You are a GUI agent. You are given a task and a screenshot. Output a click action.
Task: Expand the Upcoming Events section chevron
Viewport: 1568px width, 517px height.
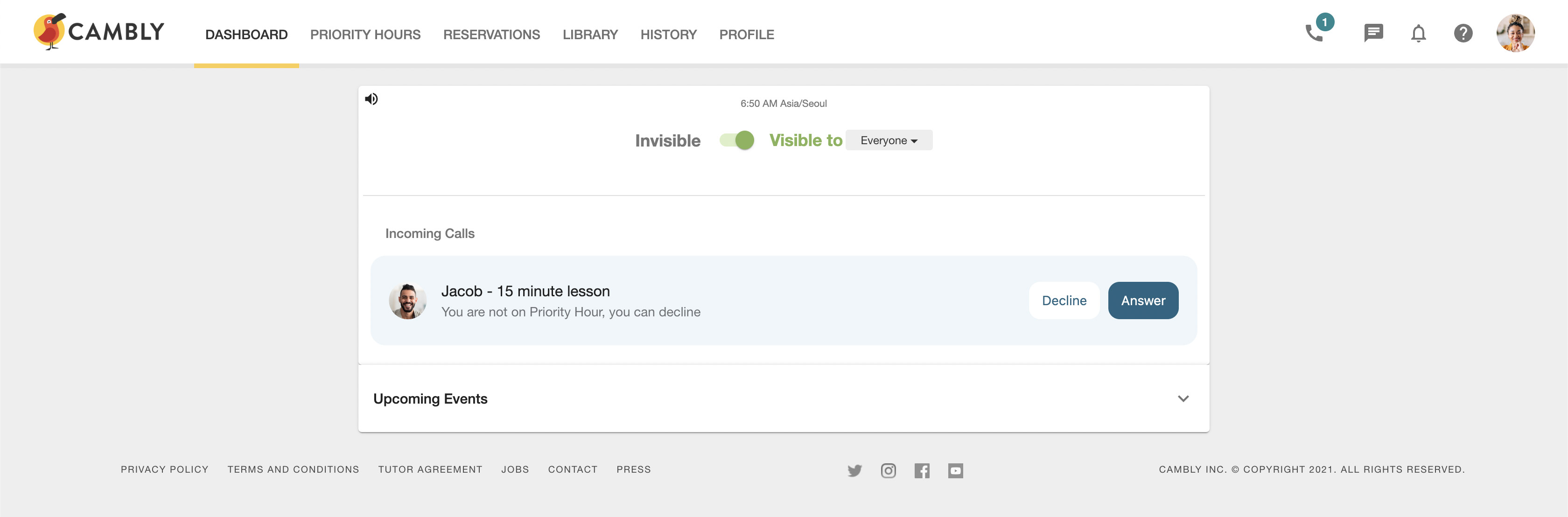[1183, 399]
